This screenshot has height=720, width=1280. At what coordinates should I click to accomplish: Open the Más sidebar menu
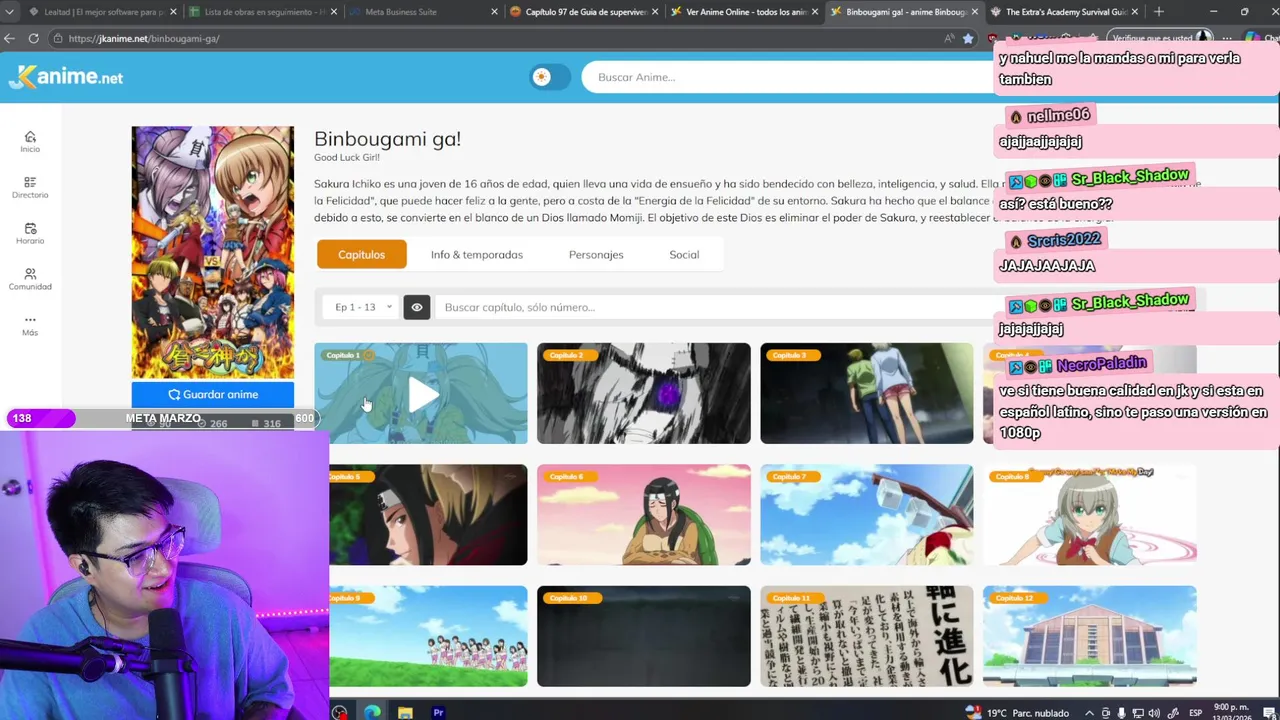tap(30, 326)
